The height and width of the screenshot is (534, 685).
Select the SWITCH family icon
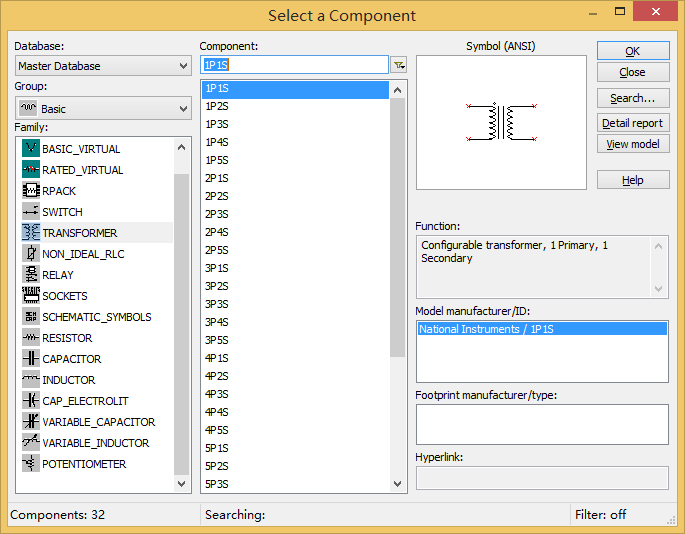pos(30,212)
